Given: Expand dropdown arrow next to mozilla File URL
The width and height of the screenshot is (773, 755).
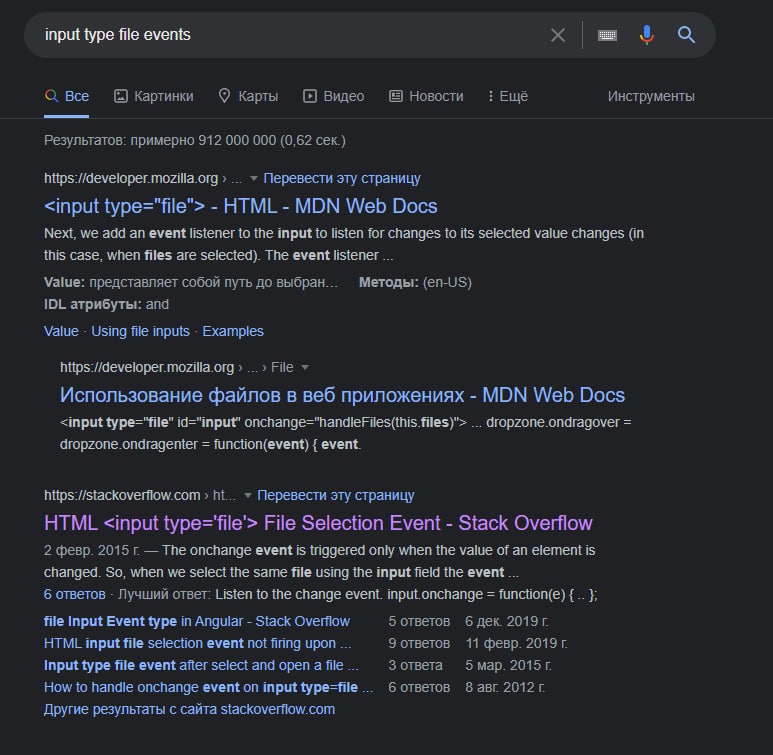Looking at the screenshot, I should tap(305, 367).
